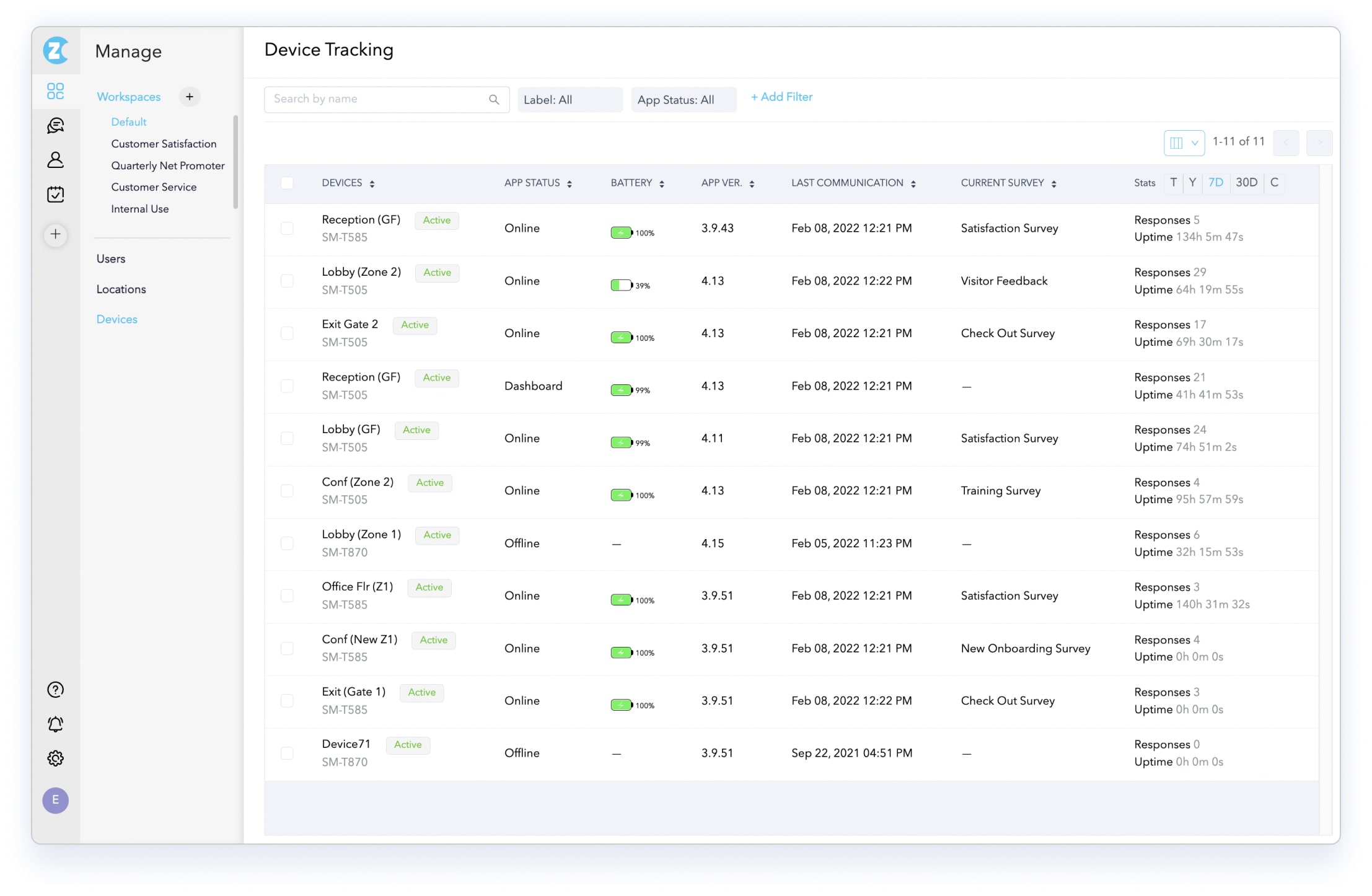This screenshot has height=896, width=1372.
Task: Select the tasks/checklist icon in sidebar
Action: [x=56, y=194]
